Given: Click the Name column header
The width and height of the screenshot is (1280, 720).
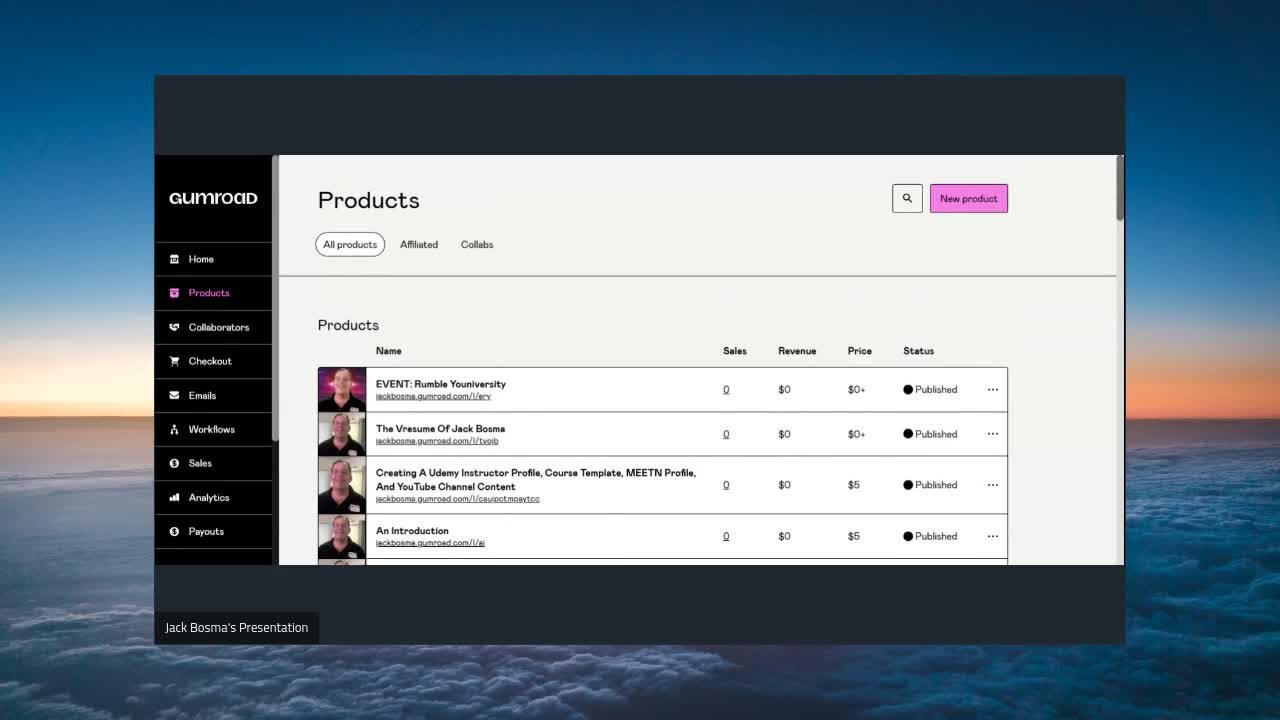Looking at the screenshot, I should [388, 351].
